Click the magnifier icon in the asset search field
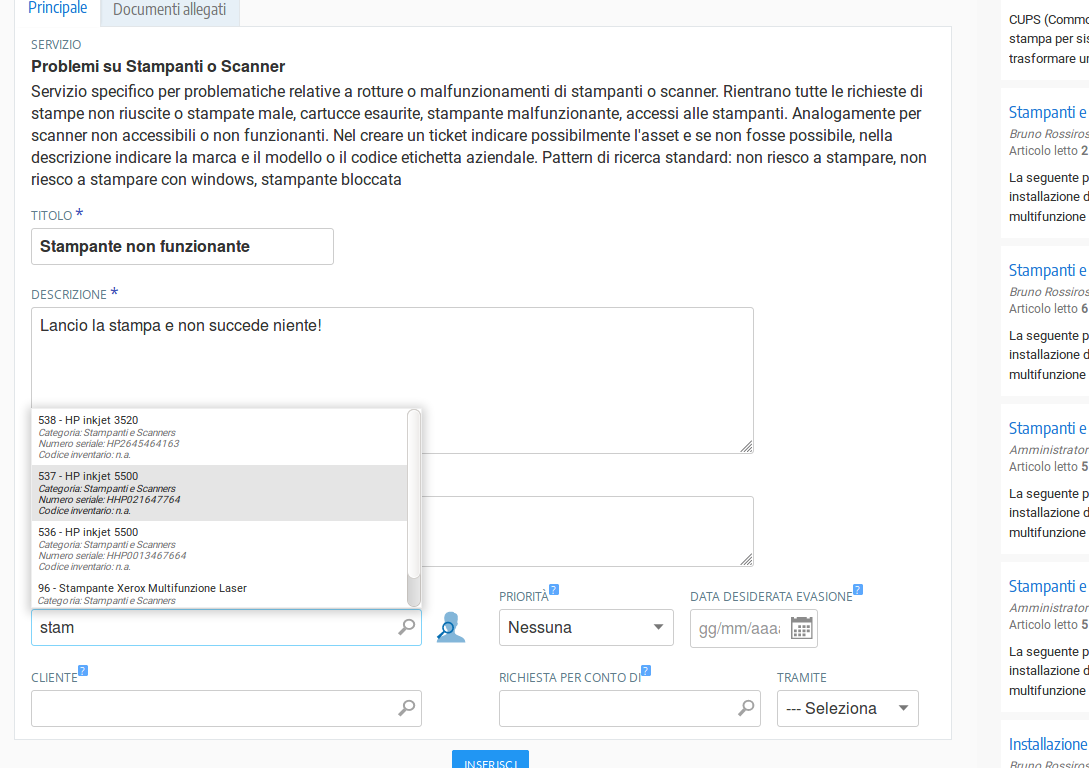Screen dimensions: 1089x768 pos(406,627)
